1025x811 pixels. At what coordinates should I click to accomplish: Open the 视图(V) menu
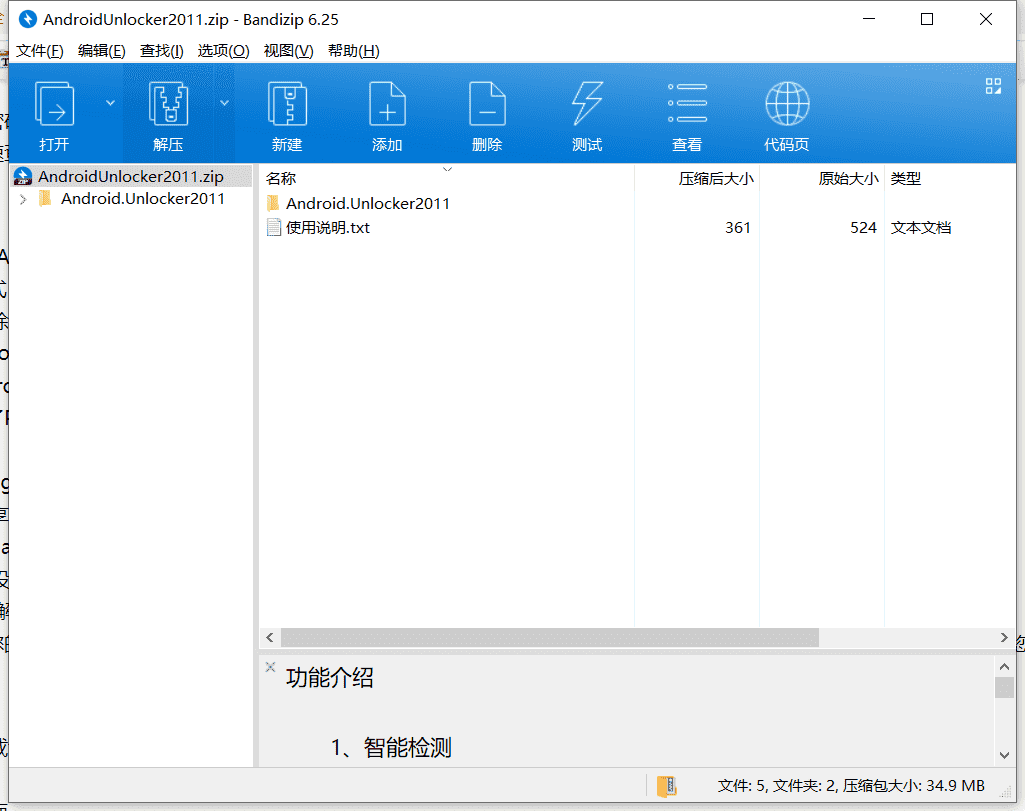click(x=288, y=51)
